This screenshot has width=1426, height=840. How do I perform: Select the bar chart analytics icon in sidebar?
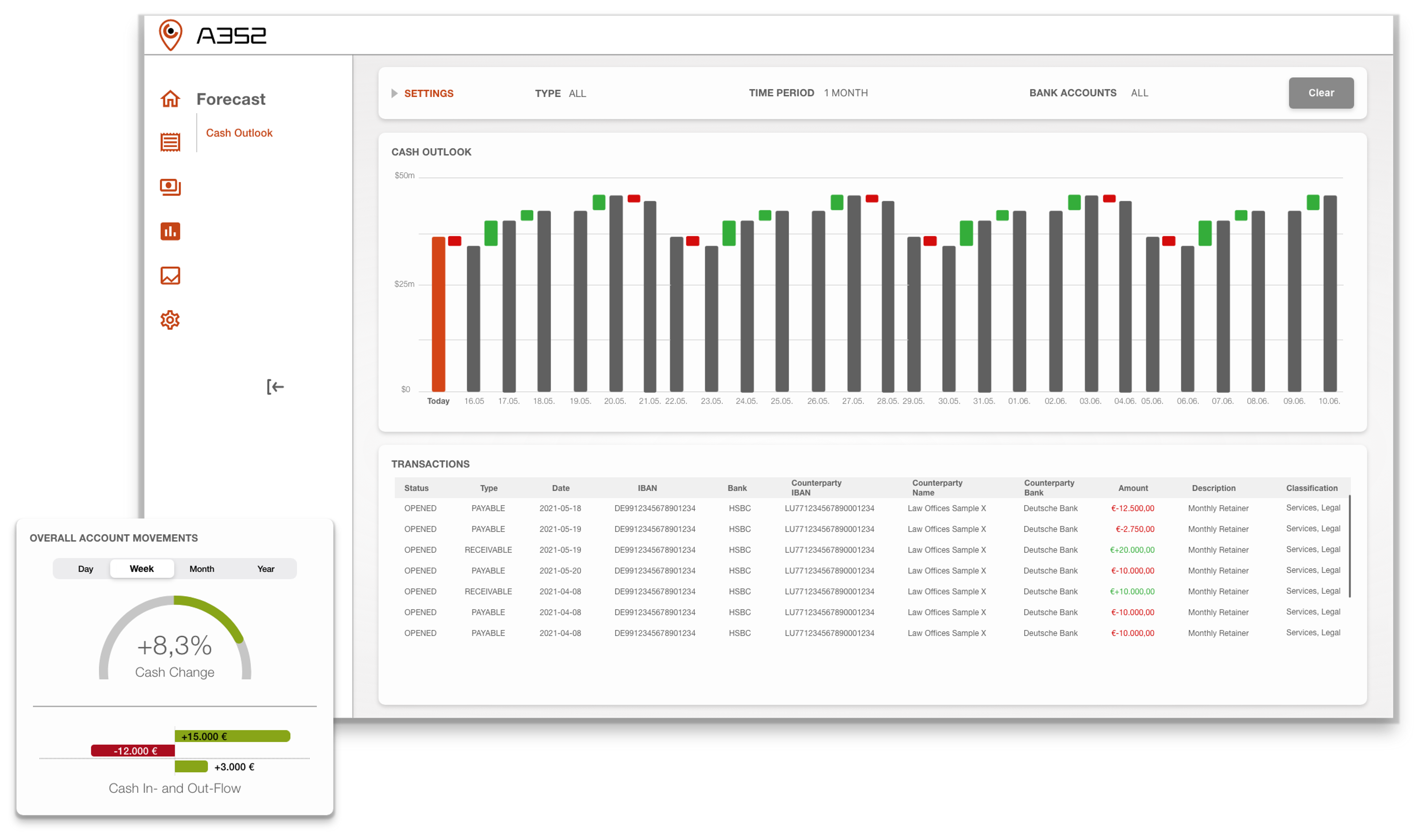tap(170, 232)
